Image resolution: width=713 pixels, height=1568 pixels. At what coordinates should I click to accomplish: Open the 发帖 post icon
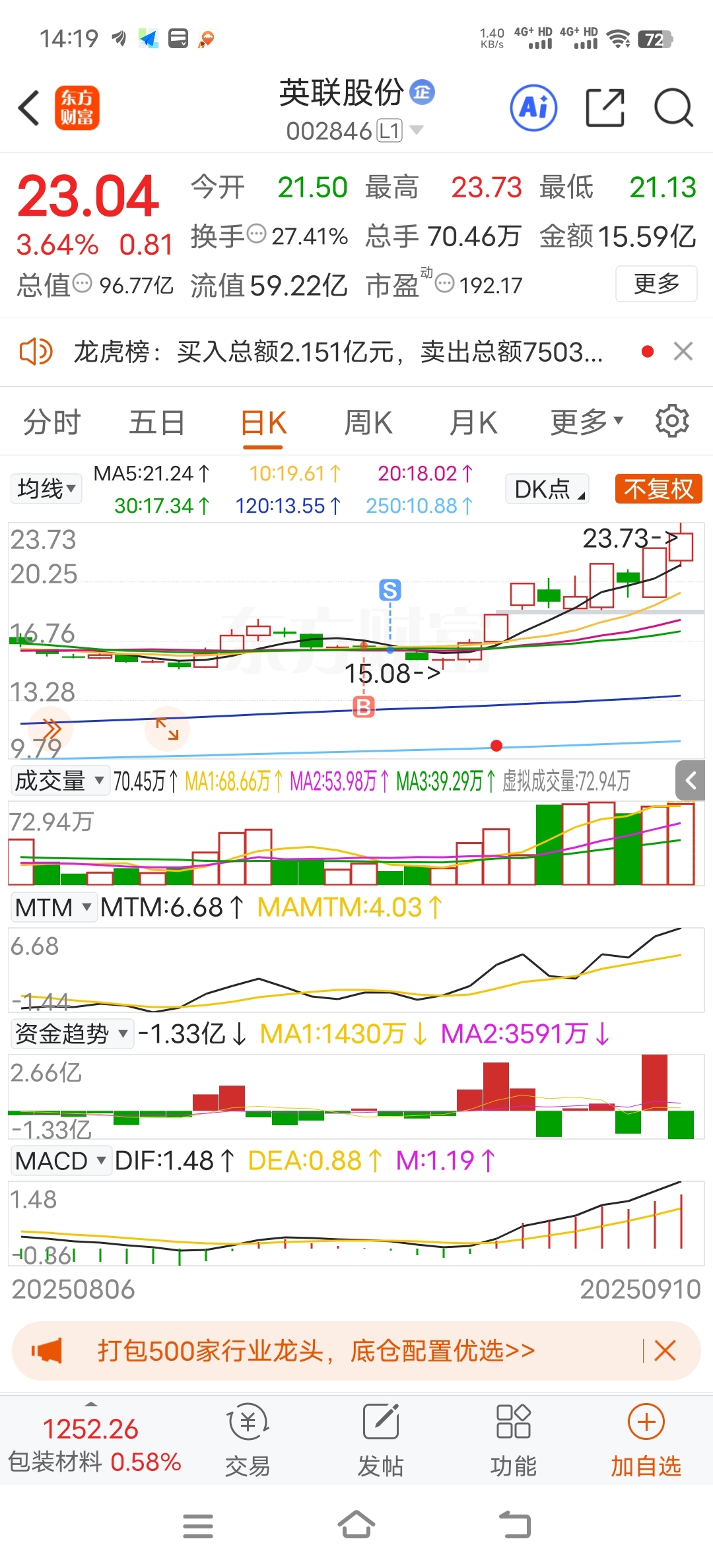click(381, 1440)
